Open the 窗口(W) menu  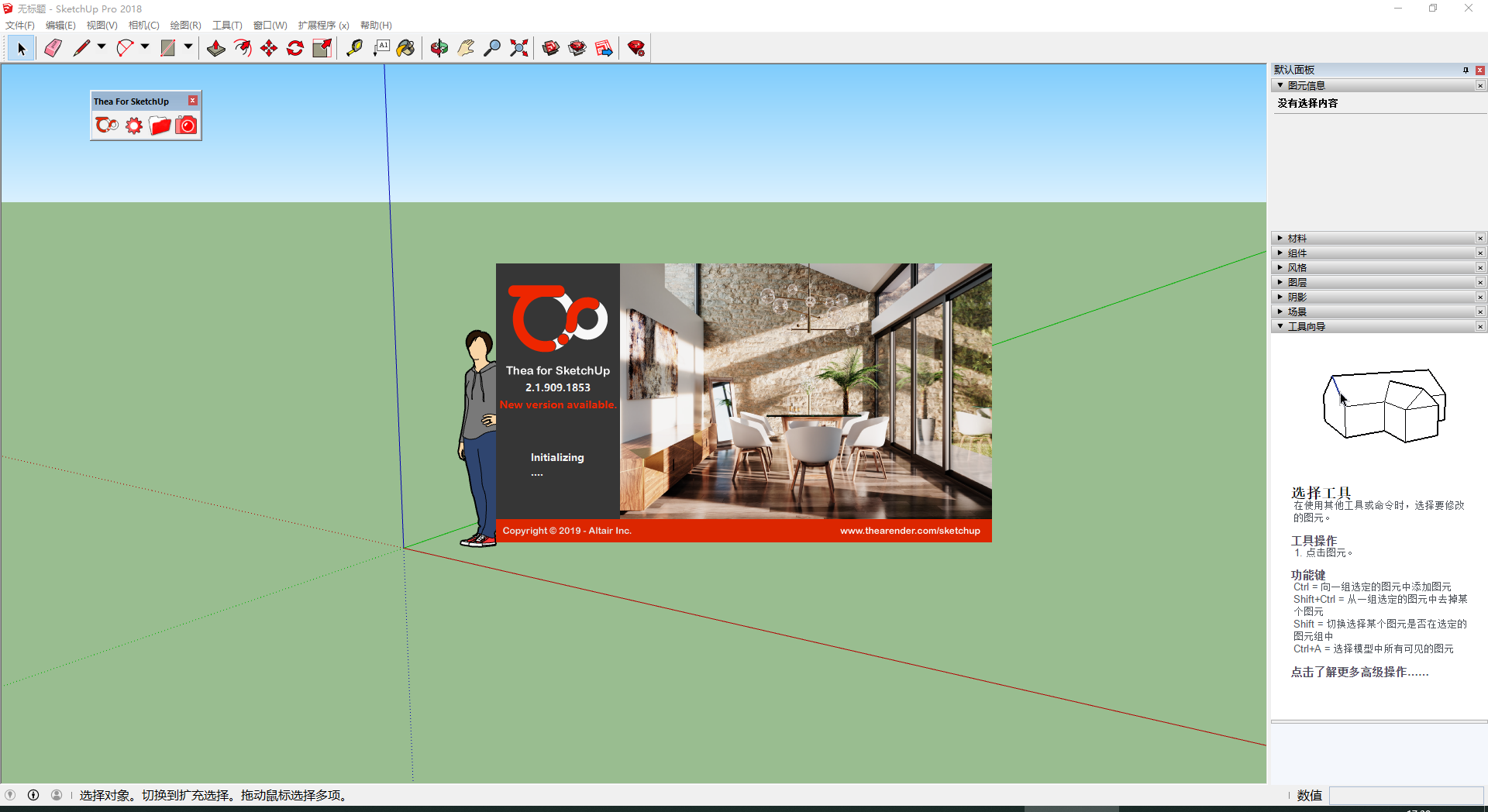(x=270, y=26)
